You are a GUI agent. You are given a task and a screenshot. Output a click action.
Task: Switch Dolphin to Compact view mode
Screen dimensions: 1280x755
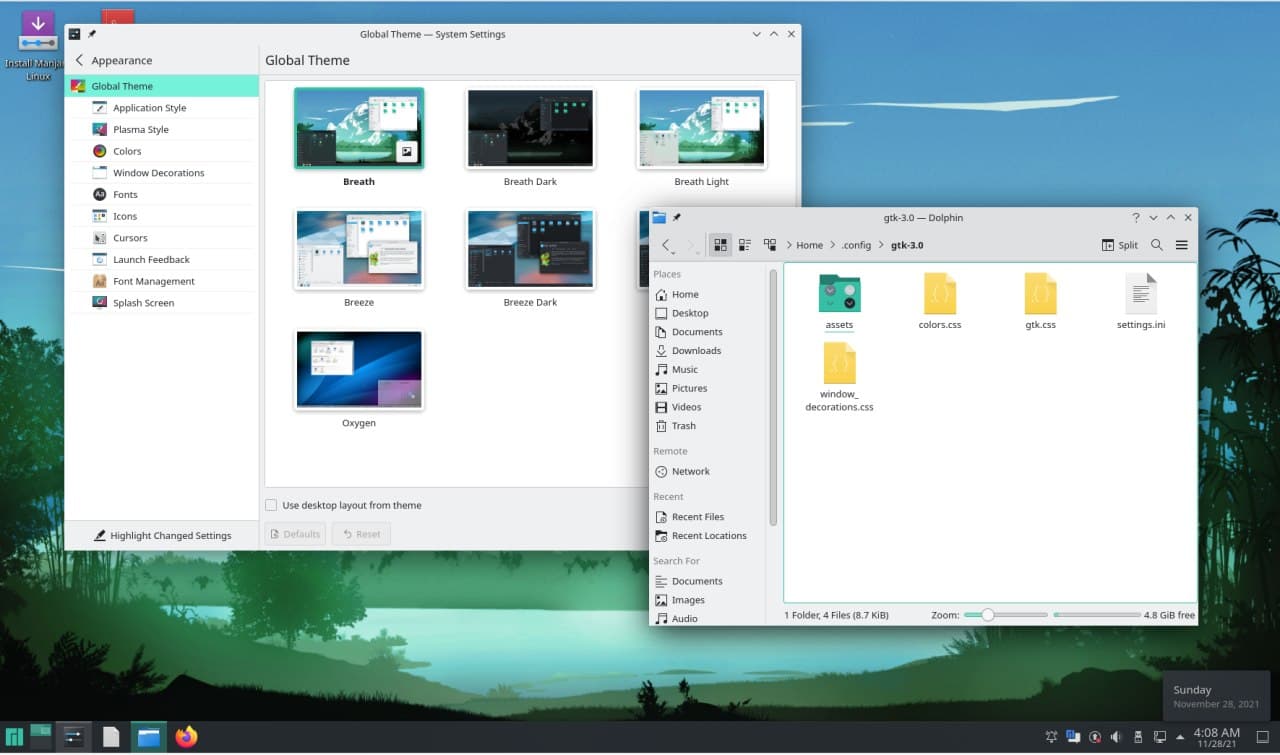tap(745, 245)
